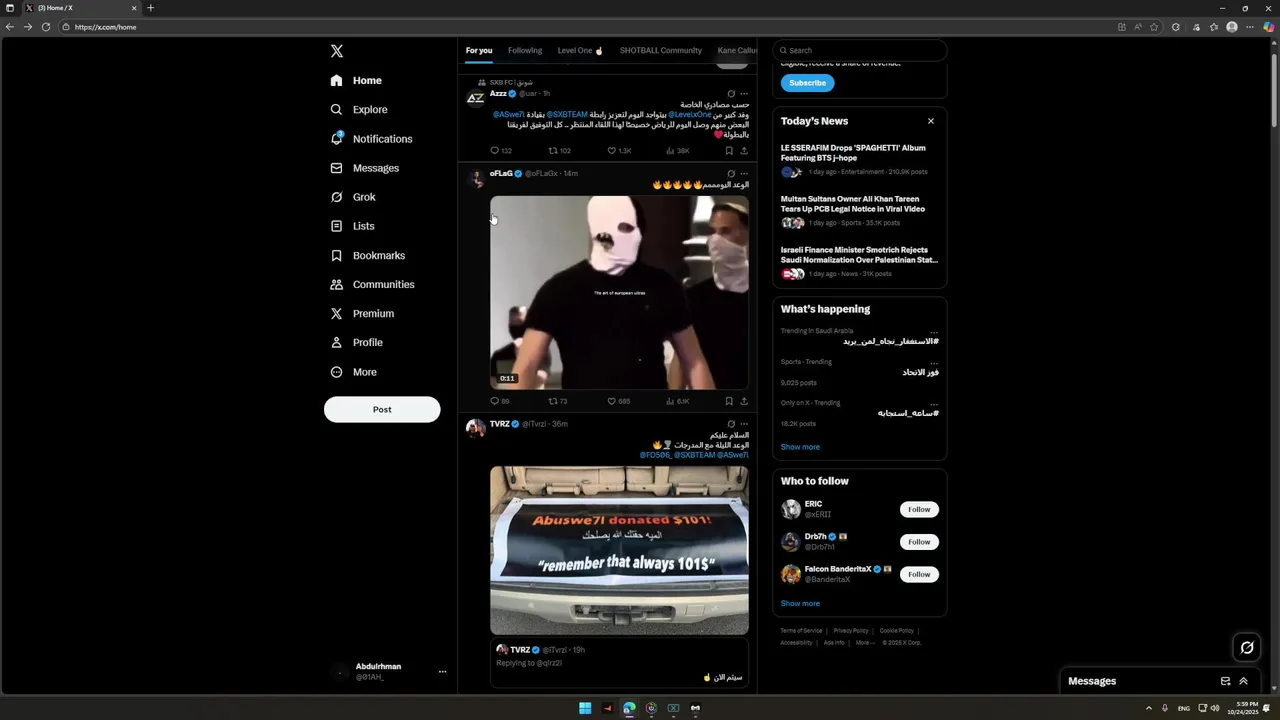The image size is (1280, 720).
Task: Follow Falcon BanderitaX
Action: pos(919,574)
